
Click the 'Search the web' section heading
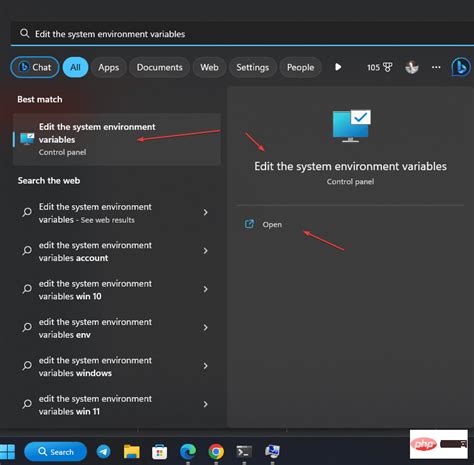click(x=49, y=181)
